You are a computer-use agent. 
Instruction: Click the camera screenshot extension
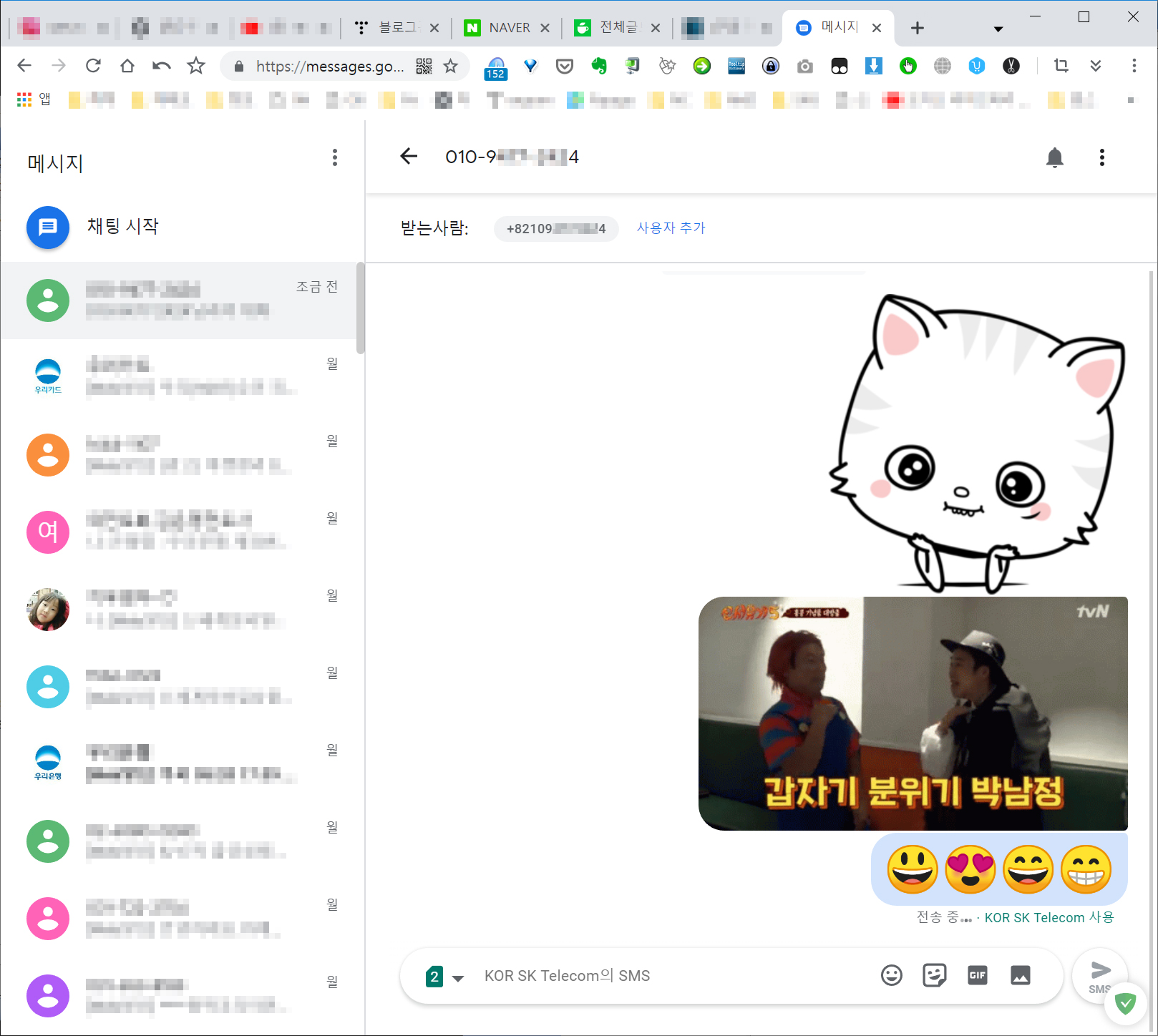pos(805,67)
